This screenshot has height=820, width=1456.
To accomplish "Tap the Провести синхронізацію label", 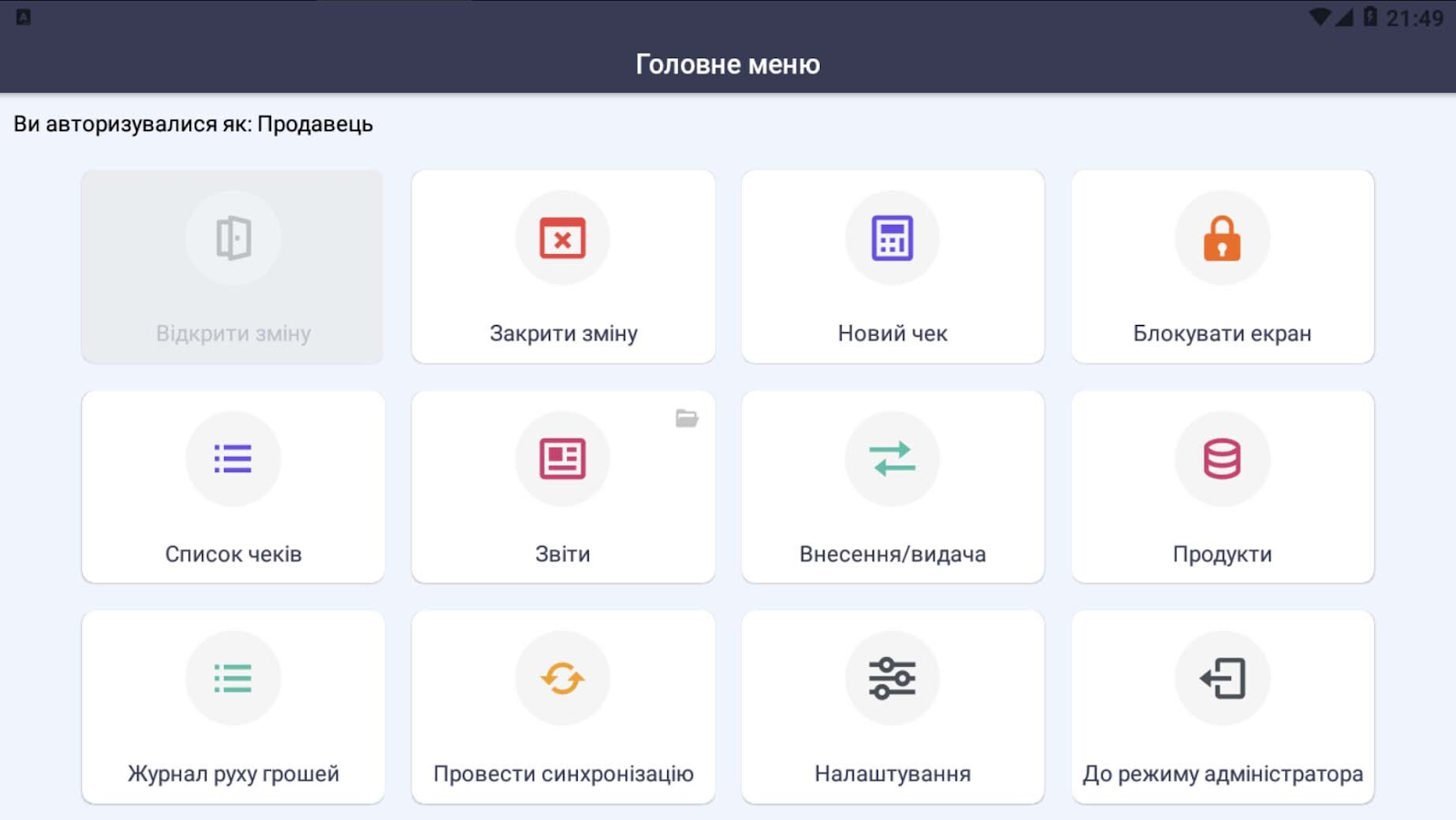I will click(x=562, y=774).
